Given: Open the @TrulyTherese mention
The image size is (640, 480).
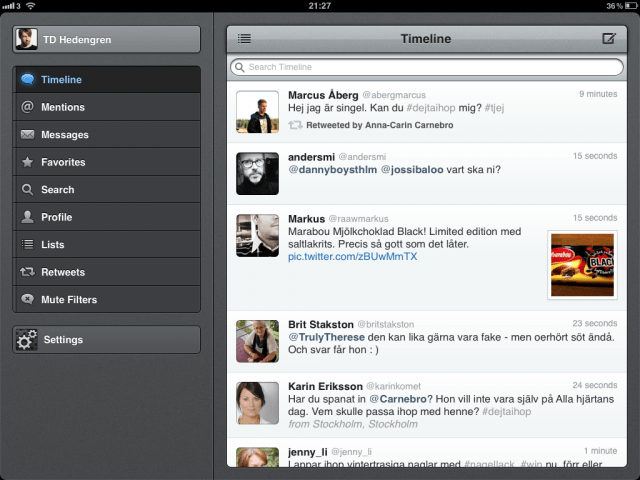Looking at the screenshot, I should [327, 337].
